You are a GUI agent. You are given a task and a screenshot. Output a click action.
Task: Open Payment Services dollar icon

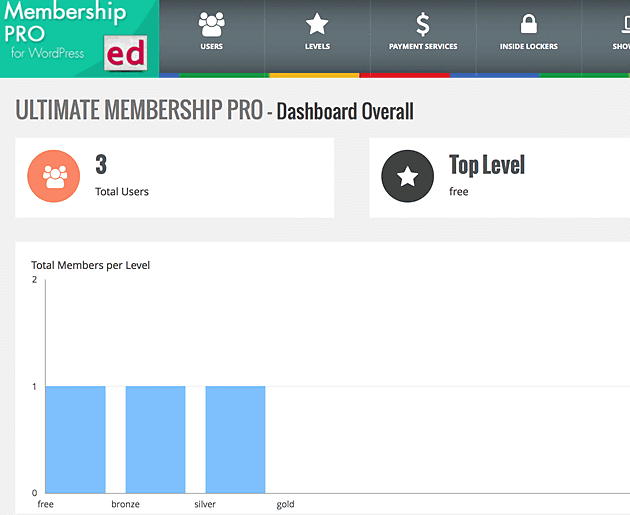coord(423,24)
